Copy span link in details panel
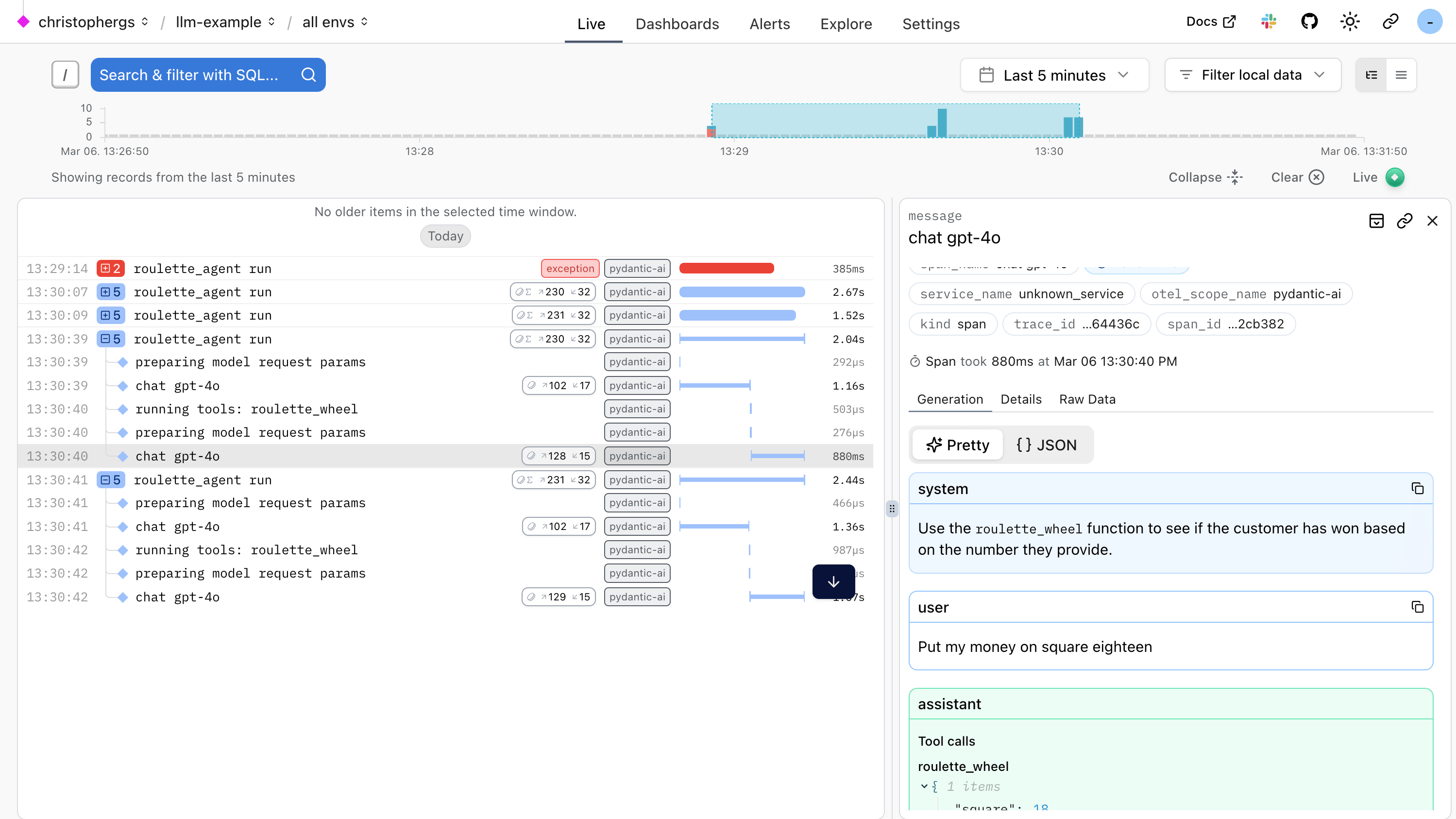Viewport: 1456px width, 819px height. pyautogui.click(x=1404, y=221)
